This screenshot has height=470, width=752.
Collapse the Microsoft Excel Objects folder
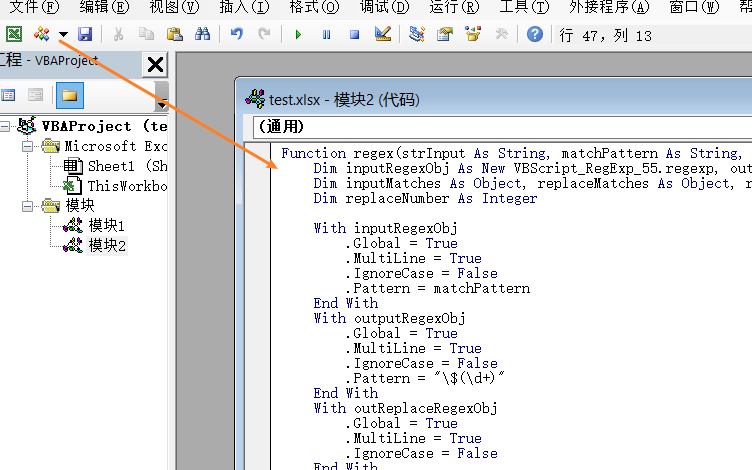pyautogui.click(x=28, y=146)
